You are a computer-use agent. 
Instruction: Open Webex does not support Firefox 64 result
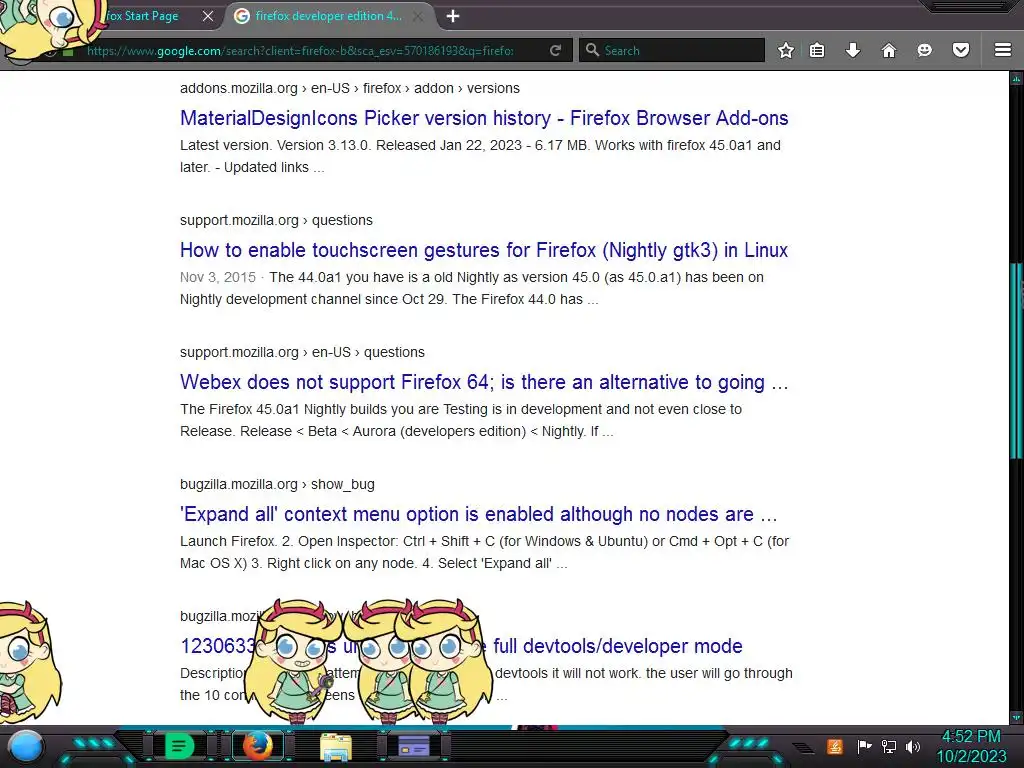[484, 382]
